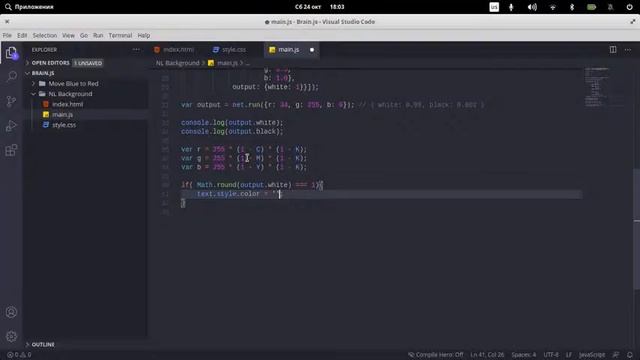640x360 pixels.
Task: Open editor More Actions ellipsis
Action: 628,50
